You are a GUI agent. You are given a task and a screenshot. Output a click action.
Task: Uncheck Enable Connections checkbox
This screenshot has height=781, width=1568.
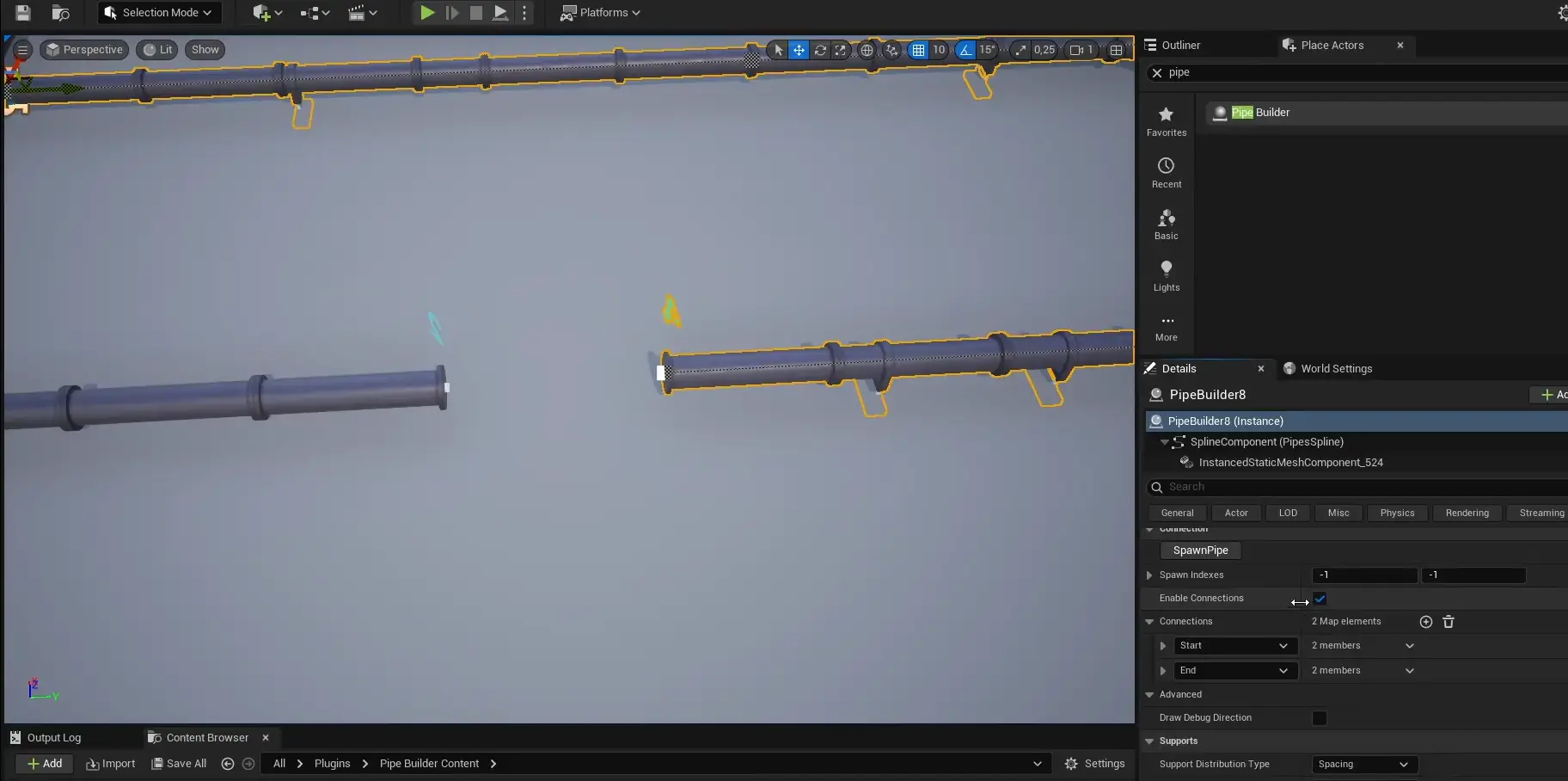[x=1320, y=599]
